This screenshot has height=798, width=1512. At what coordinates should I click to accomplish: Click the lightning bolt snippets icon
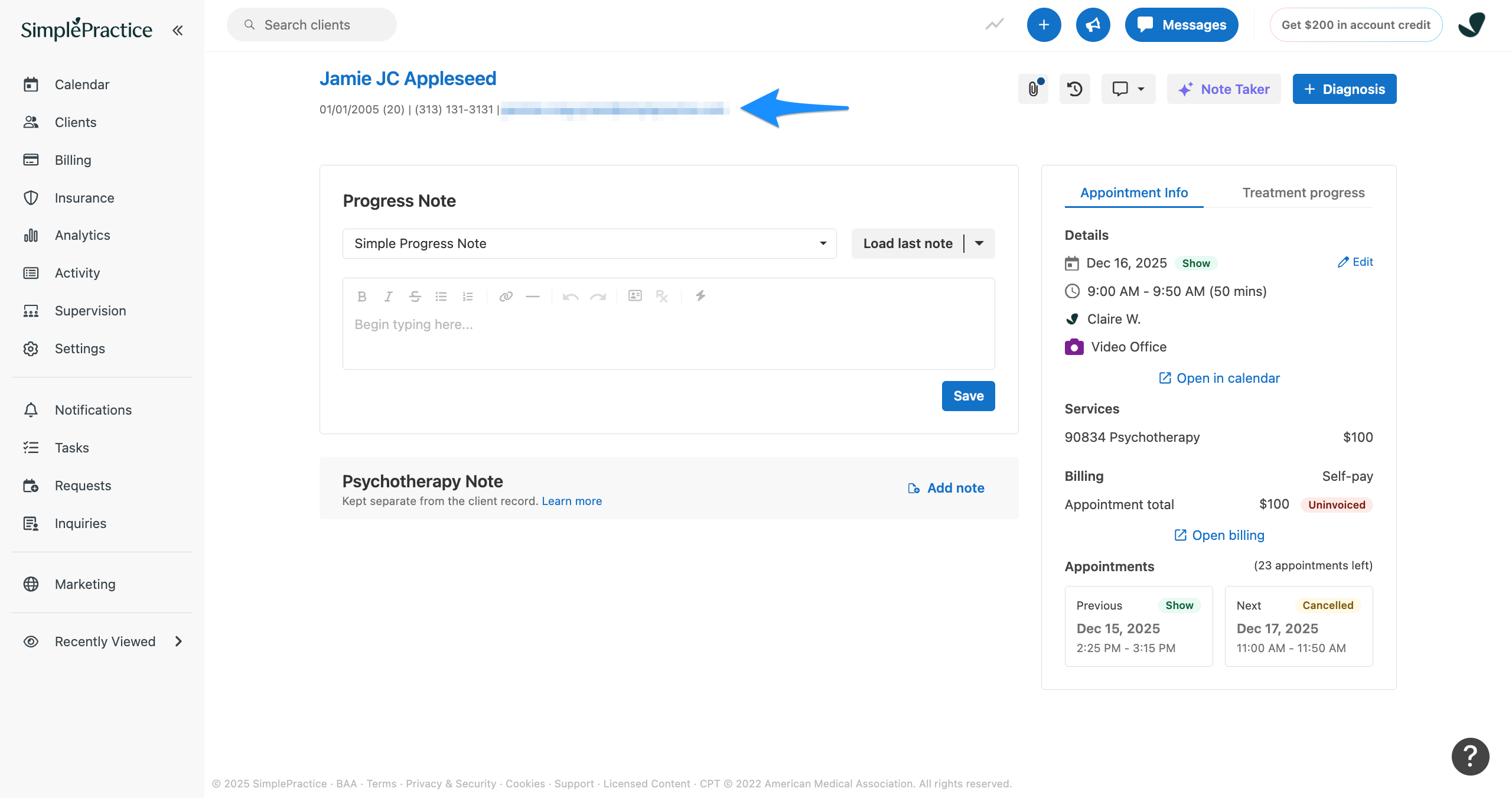coord(700,295)
